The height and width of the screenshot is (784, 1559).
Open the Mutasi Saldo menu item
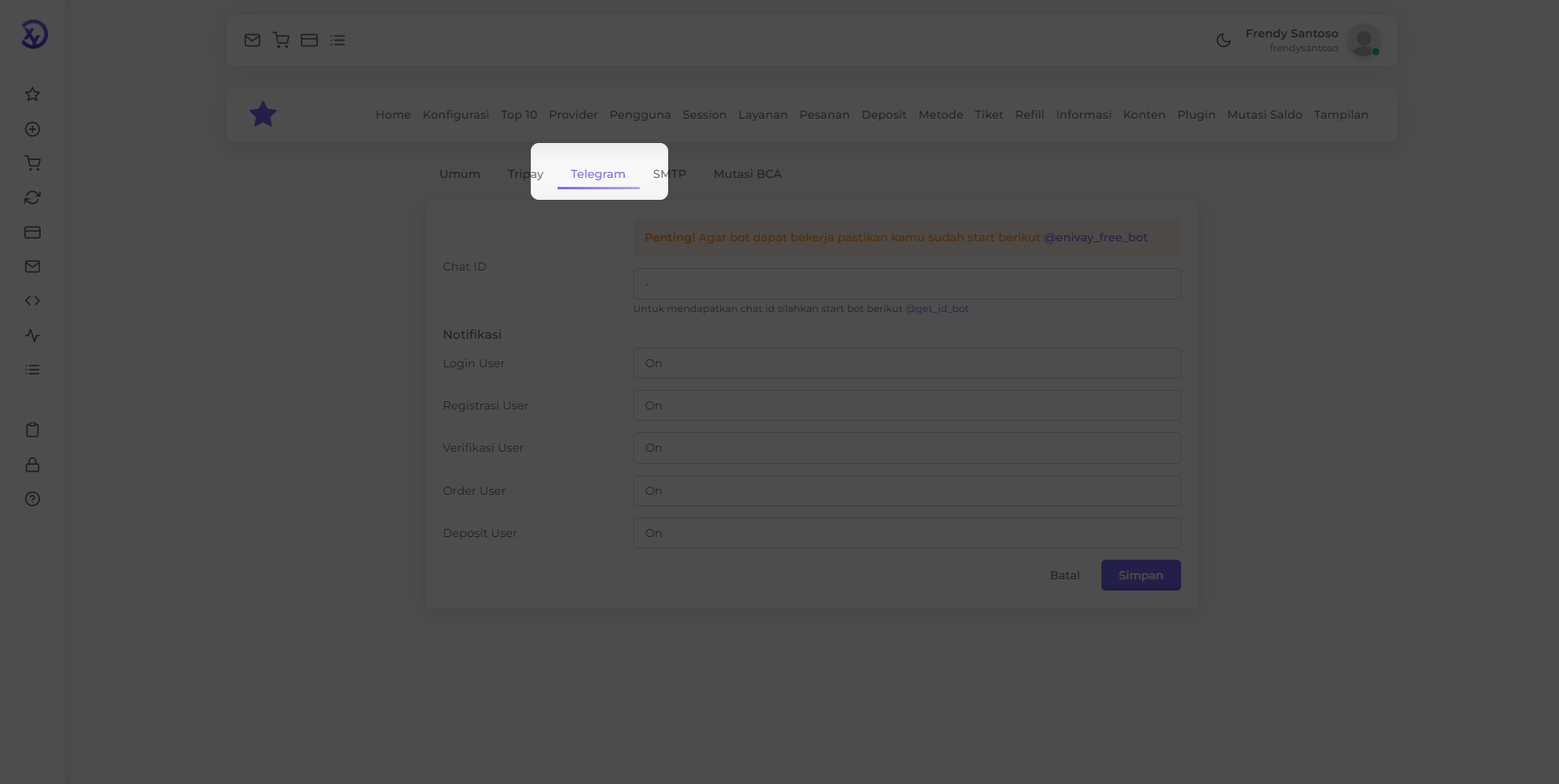click(1265, 115)
